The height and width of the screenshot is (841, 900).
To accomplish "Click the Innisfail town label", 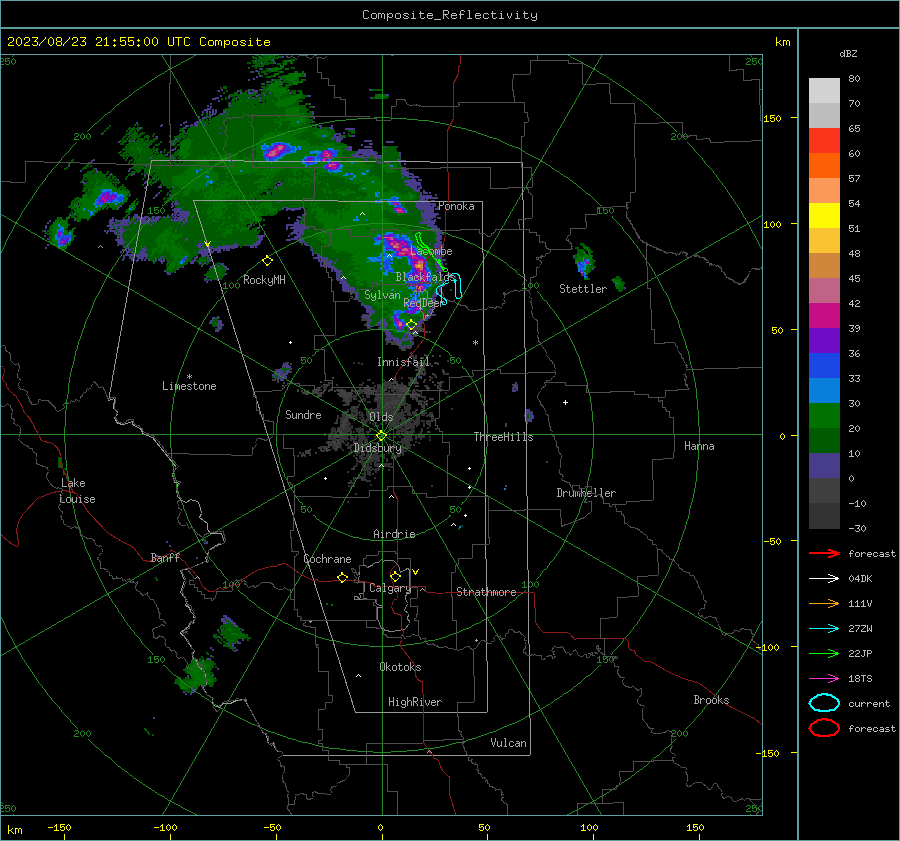I will tap(403, 362).
